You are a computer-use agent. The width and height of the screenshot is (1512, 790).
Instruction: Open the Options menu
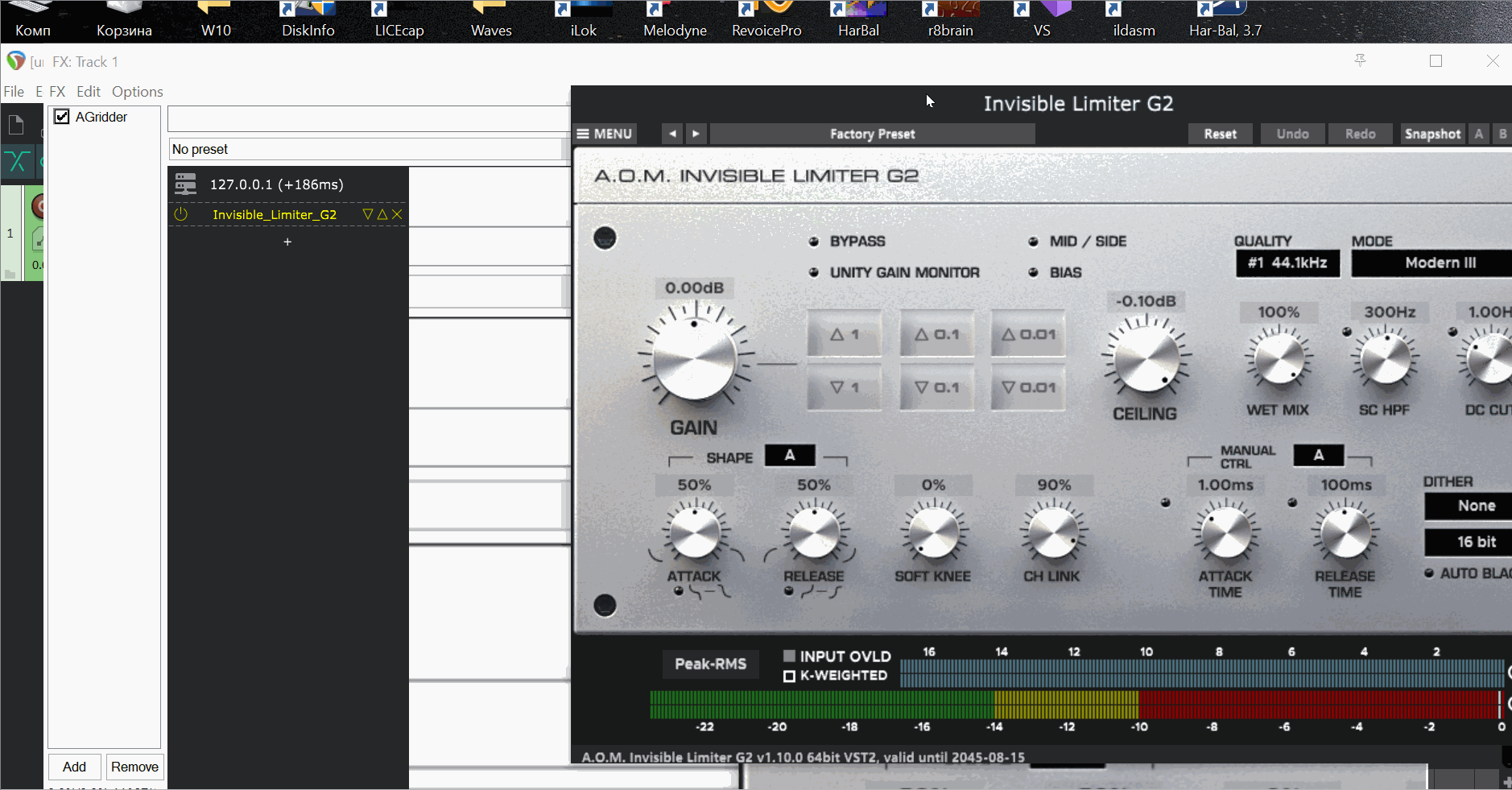(x=138, y=92)
